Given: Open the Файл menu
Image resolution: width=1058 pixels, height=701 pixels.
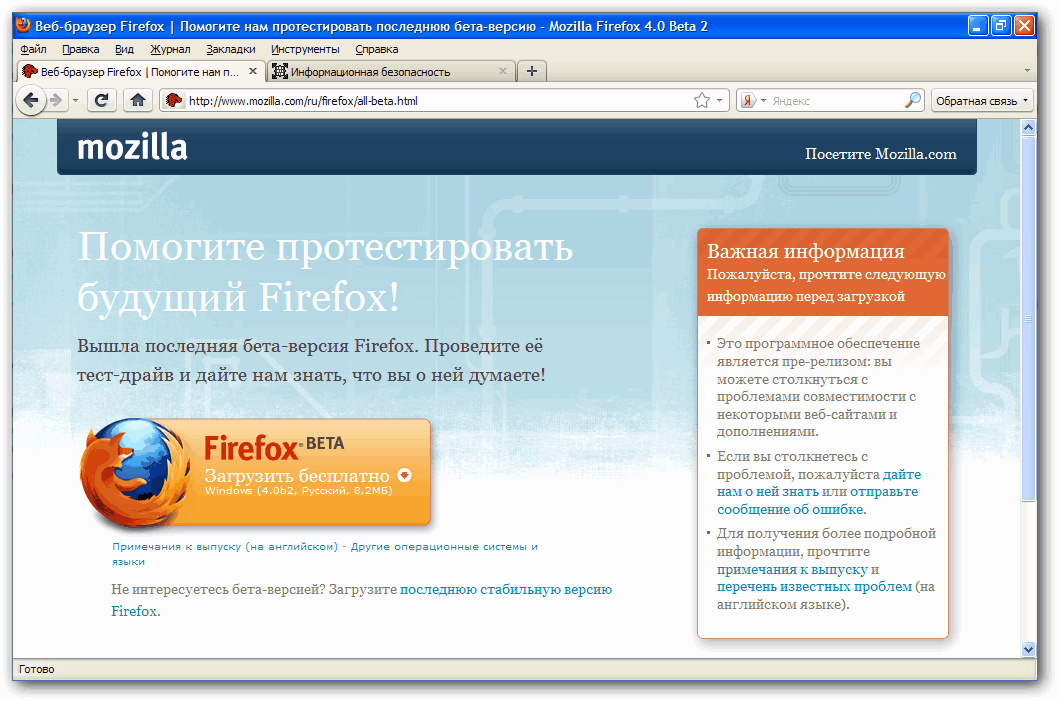Looking at the screenshot, I should coord(33,49).
